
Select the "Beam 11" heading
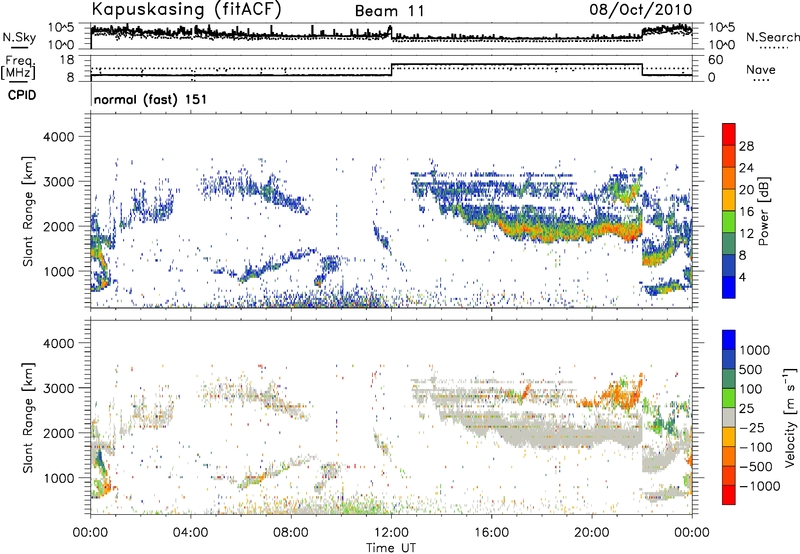pos(389,11)
